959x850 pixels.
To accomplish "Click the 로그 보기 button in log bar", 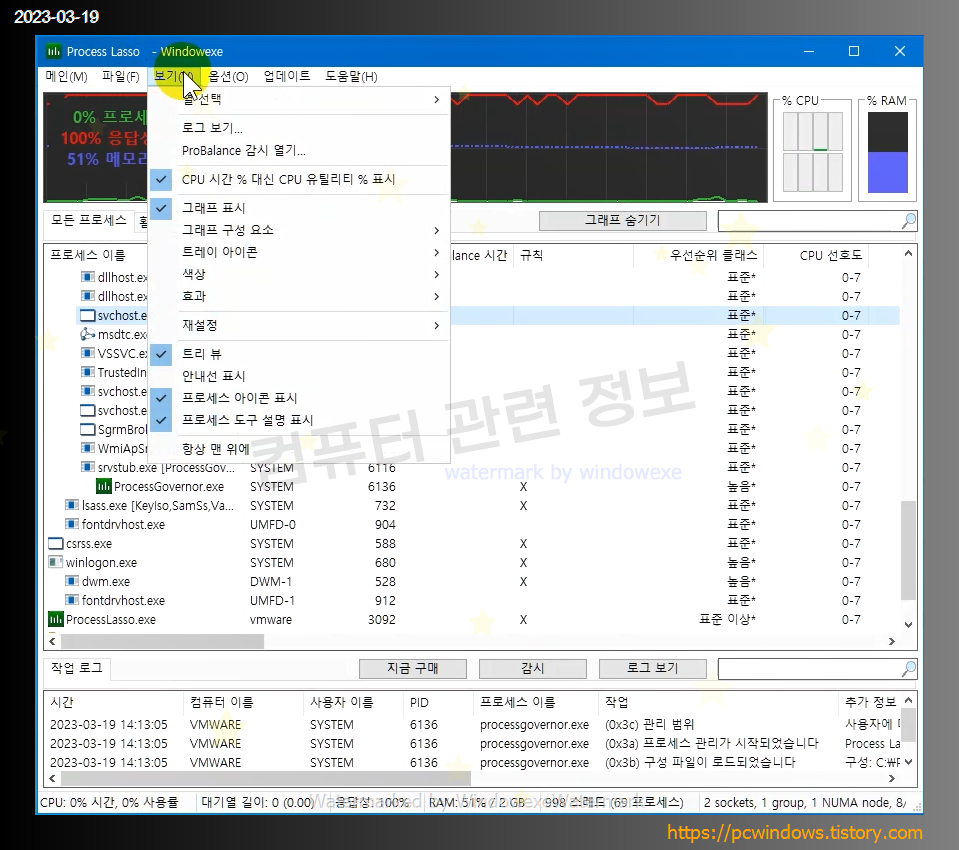I will [x=653, y=668].
